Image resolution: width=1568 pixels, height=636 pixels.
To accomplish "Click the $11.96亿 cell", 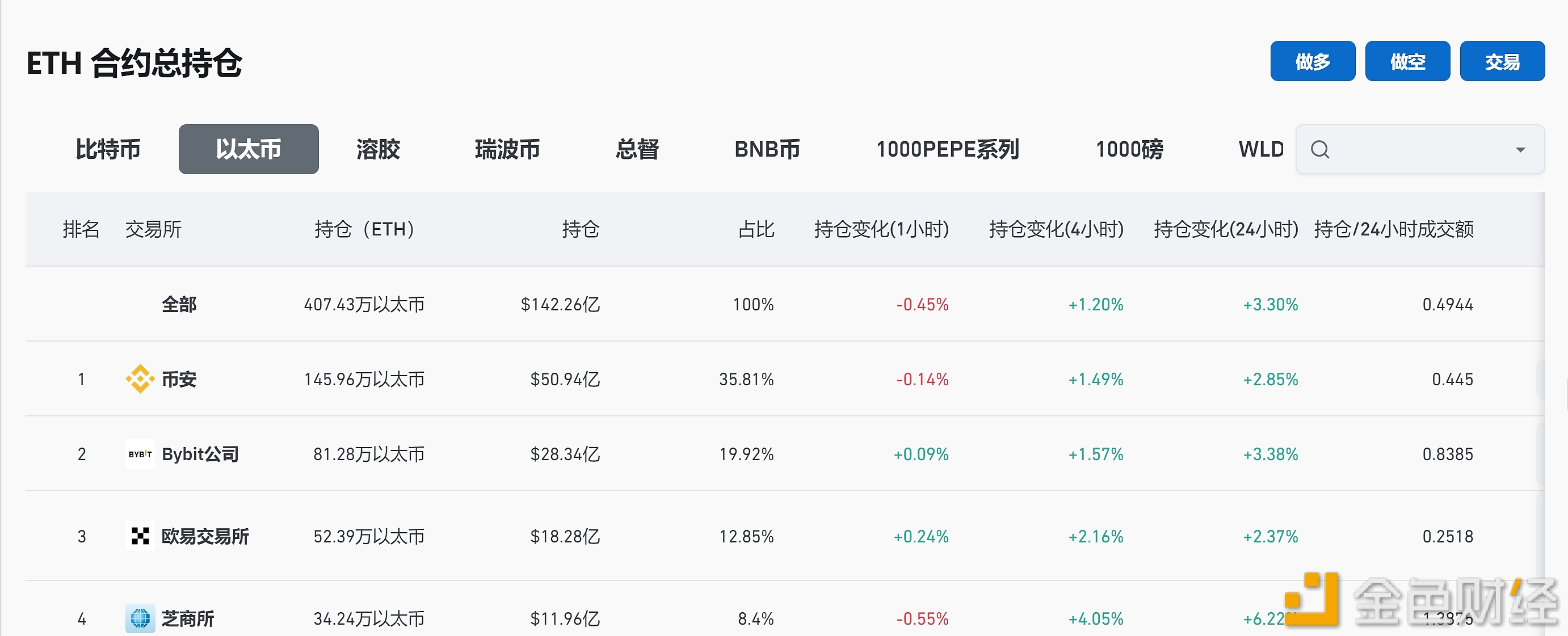I will click(x=565, y=618).
